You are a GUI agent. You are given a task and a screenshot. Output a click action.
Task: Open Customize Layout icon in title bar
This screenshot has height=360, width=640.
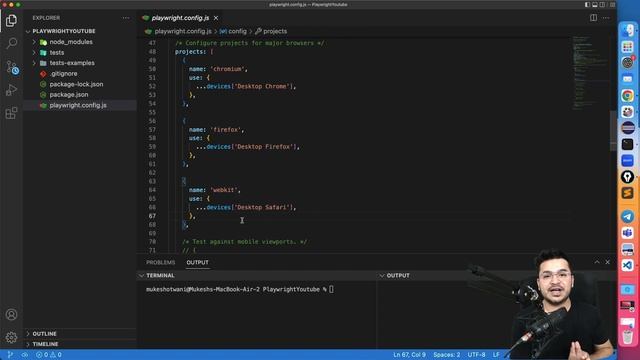click(612, 4)
